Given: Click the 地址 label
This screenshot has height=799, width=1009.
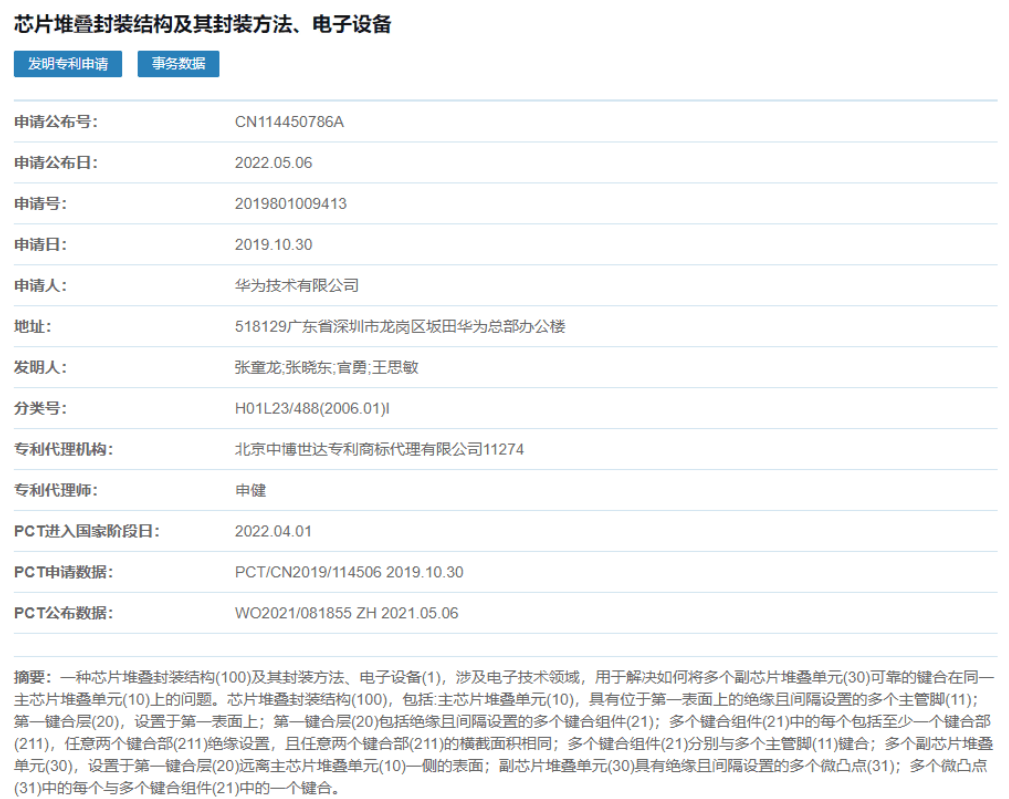Looking at the screenshot, I should tap(33, 327).
